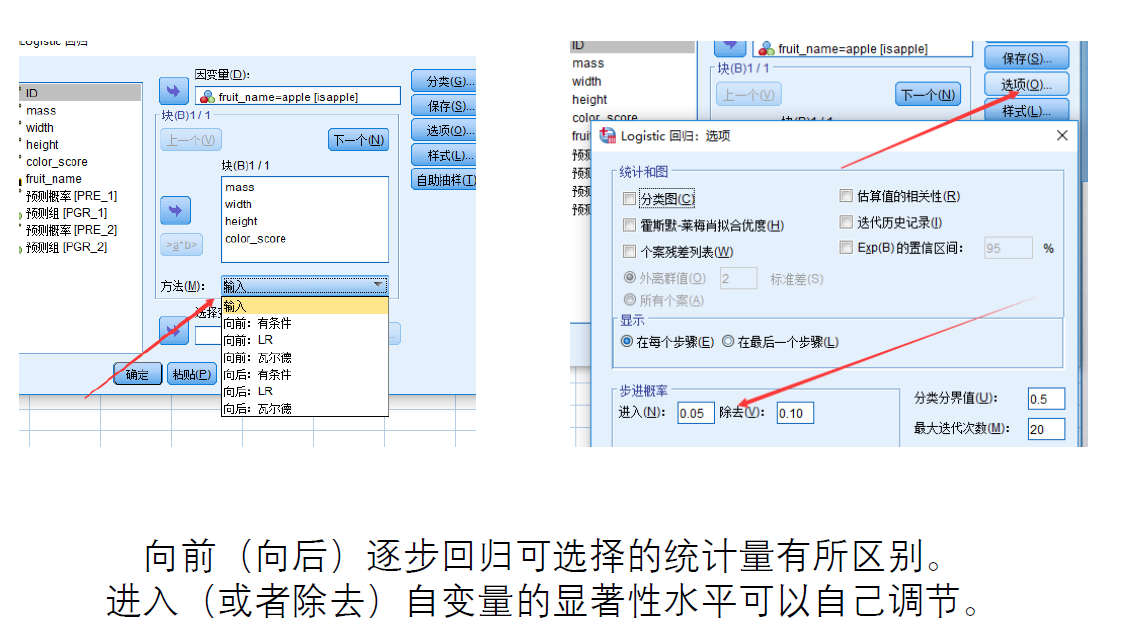
Task: Select 预测组 [PGR_1] variable
Action: point(66,213)
